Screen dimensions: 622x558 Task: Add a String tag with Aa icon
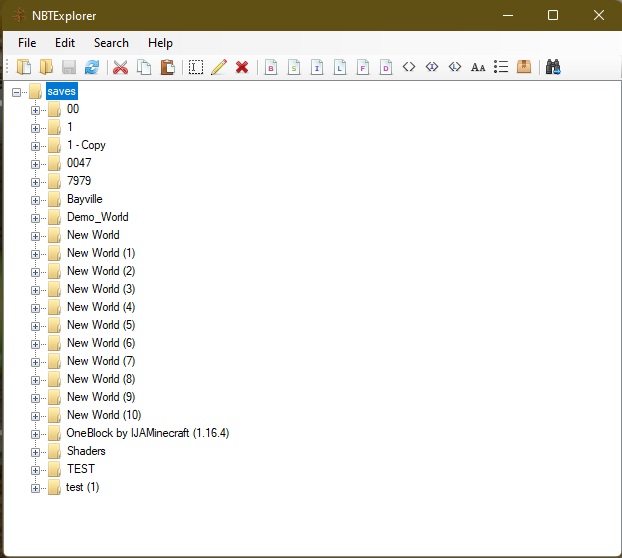pyautogui.click(x=478, y=67)
